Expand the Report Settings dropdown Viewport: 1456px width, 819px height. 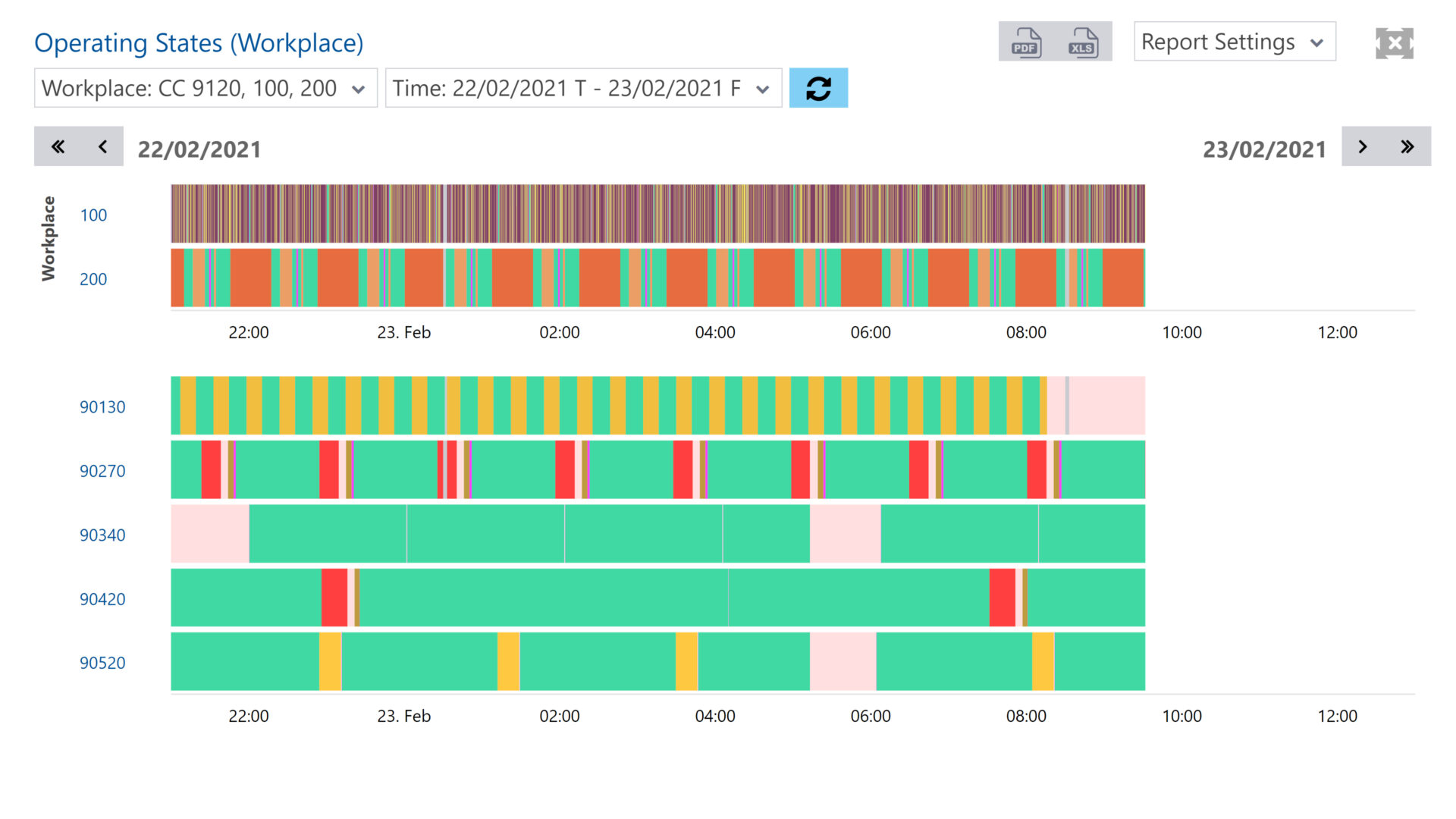point(1234,42)
